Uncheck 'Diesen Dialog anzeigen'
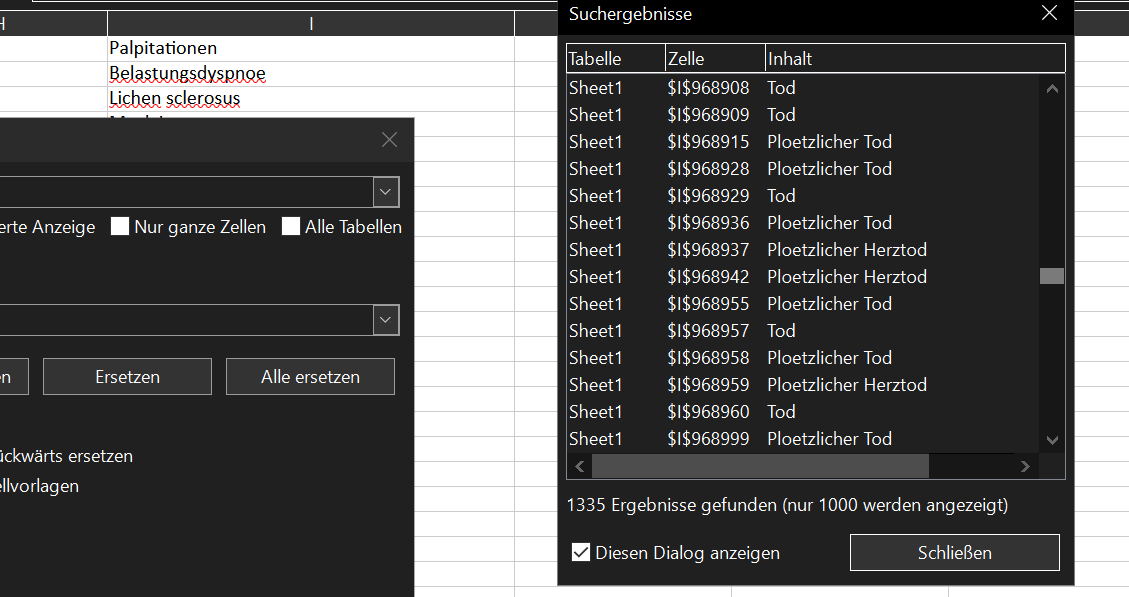 pyautogui.click(x=580, y=553)
